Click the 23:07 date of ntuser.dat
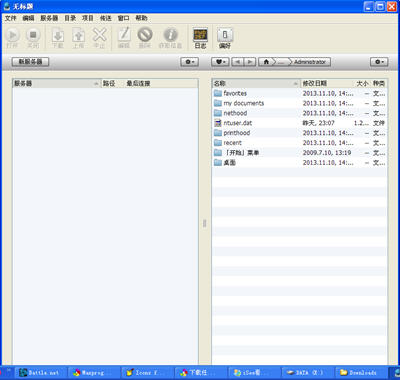Viewport: 400px width, 380px height. [318, 123]
